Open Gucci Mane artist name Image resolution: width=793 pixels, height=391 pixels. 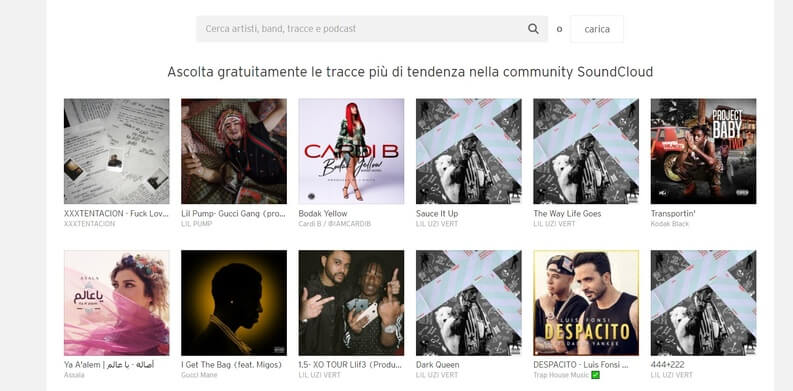pos(199,375)
